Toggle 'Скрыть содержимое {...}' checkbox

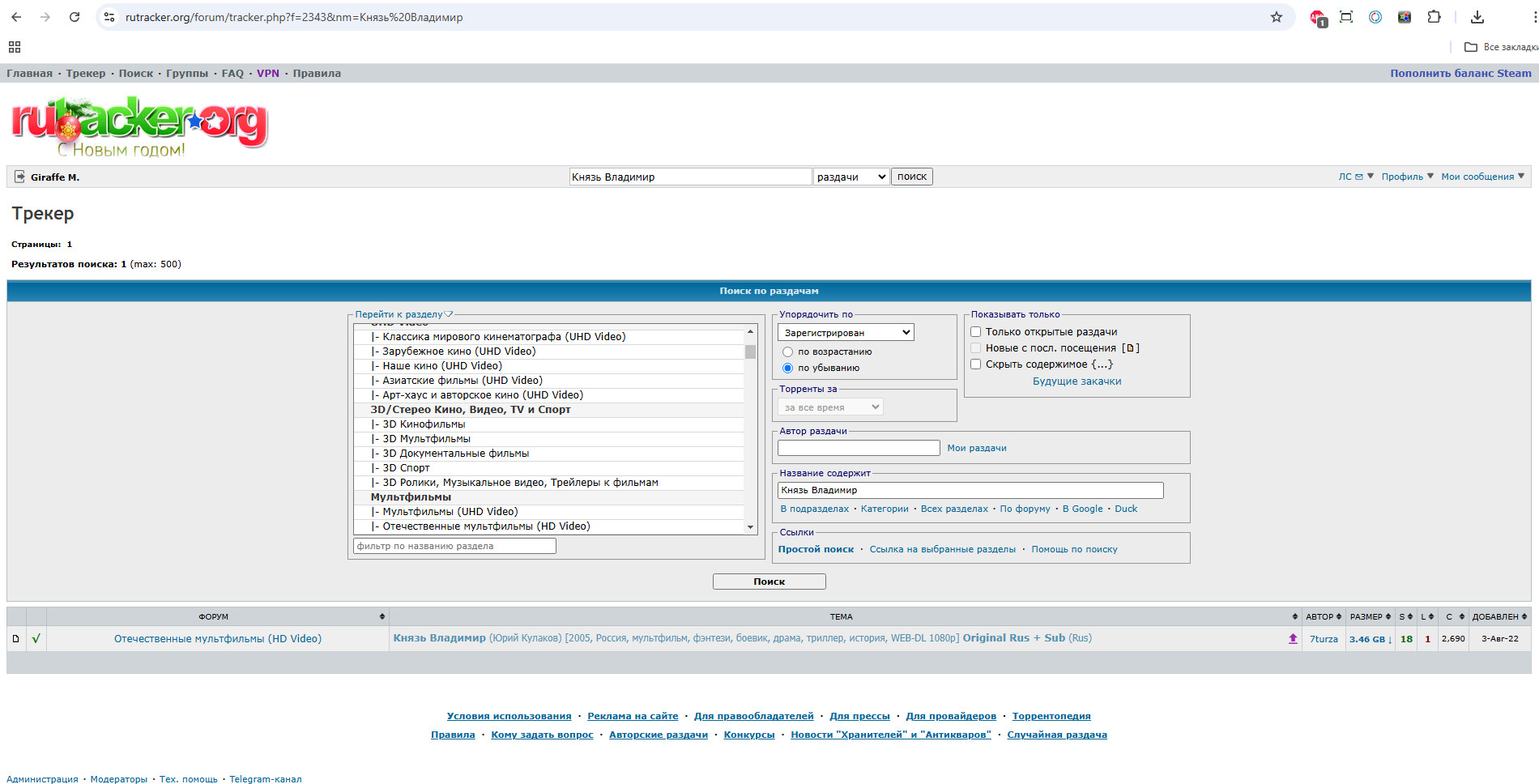(x=976, y=364)
